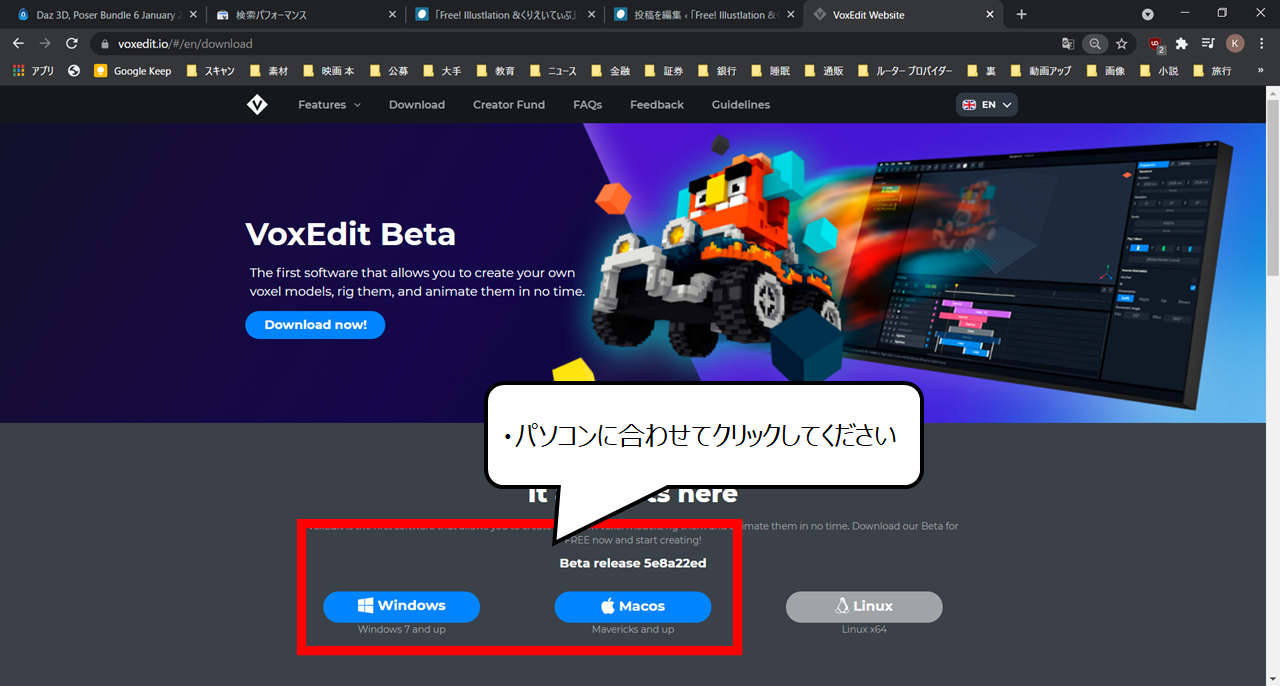Click the forward navigation arrow
Viewport: 1280px width, 686px height.
coord(45,44)
